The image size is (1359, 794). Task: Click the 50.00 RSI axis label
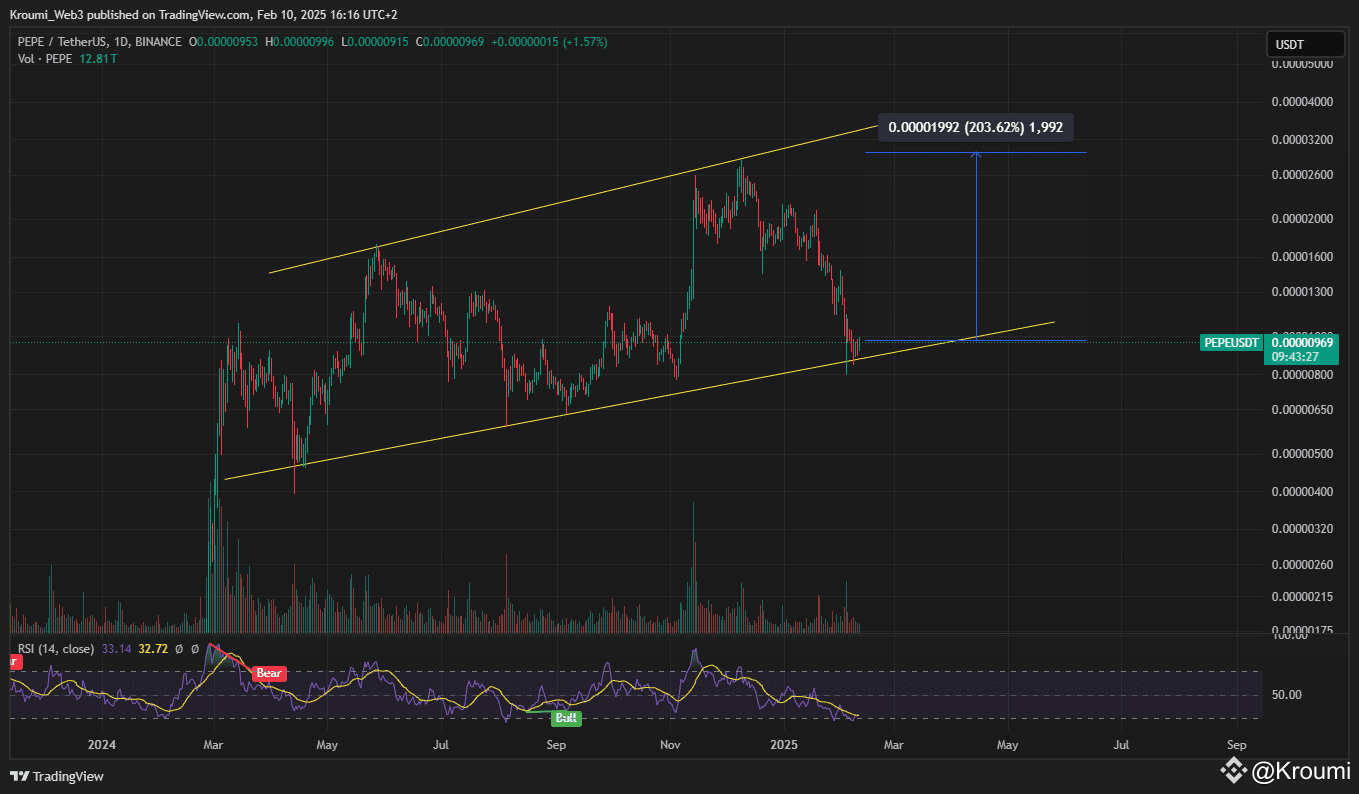[x=1285, y=694]
